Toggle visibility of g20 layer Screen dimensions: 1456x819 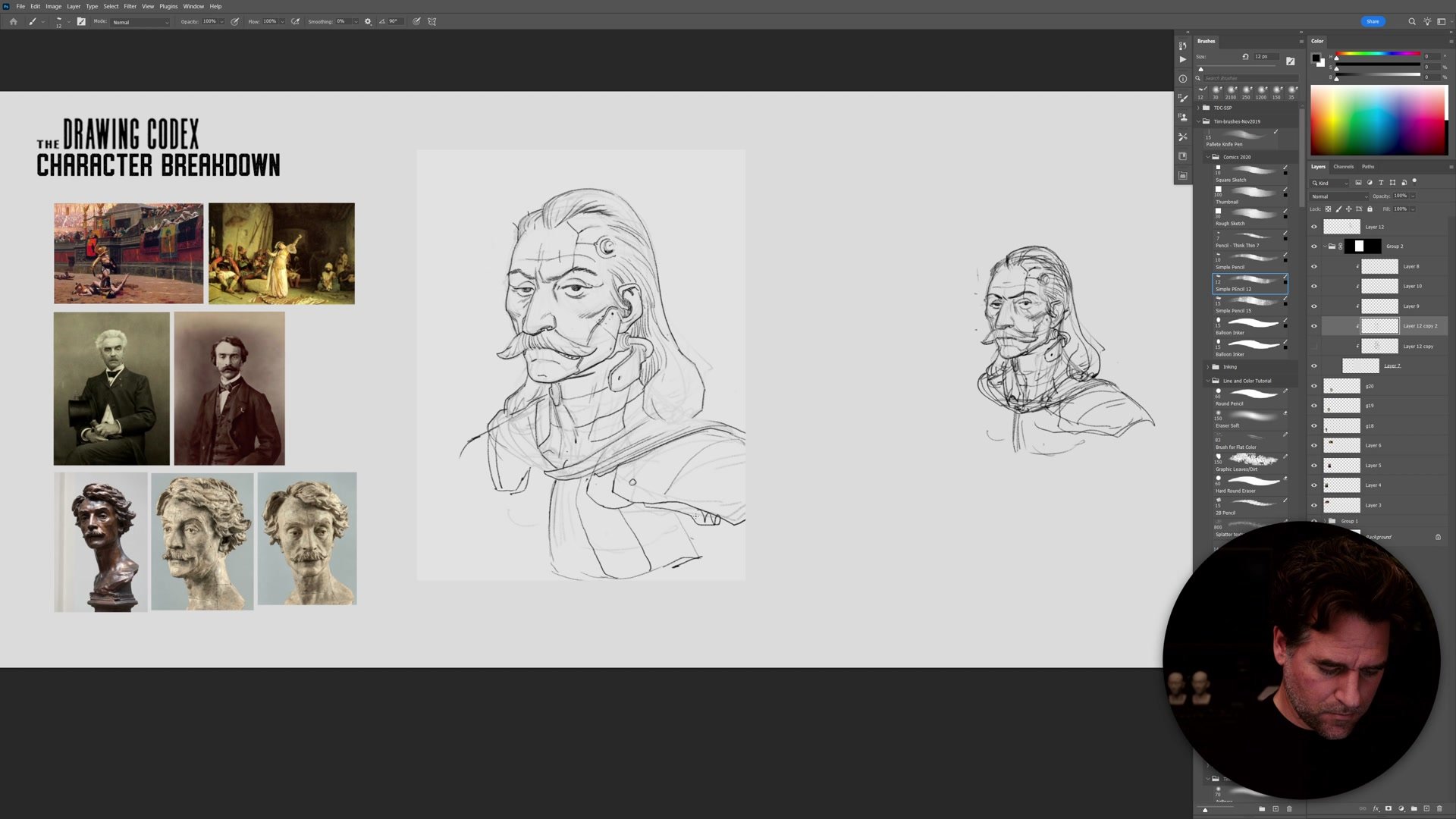1314,386
